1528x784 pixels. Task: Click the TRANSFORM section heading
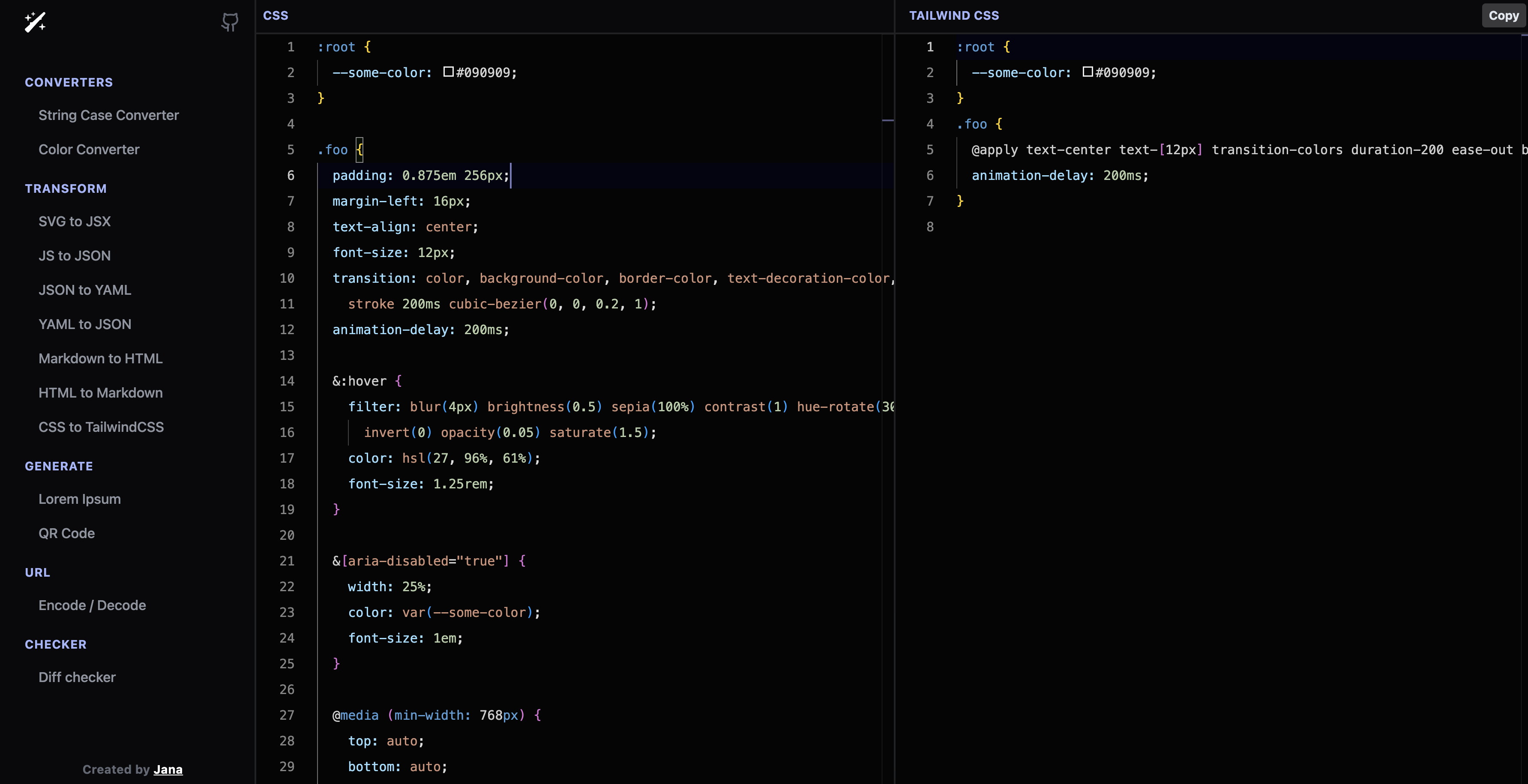coord(66,189)
